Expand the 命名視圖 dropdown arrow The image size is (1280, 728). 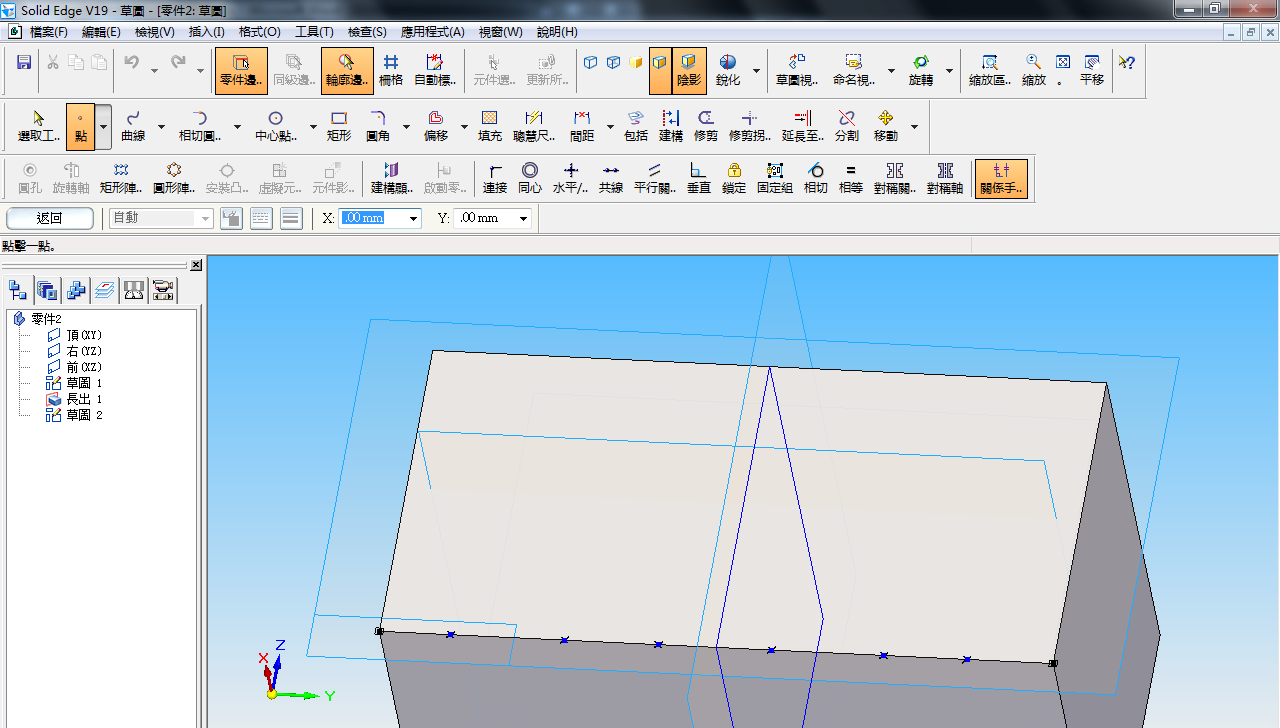(891, 71)
